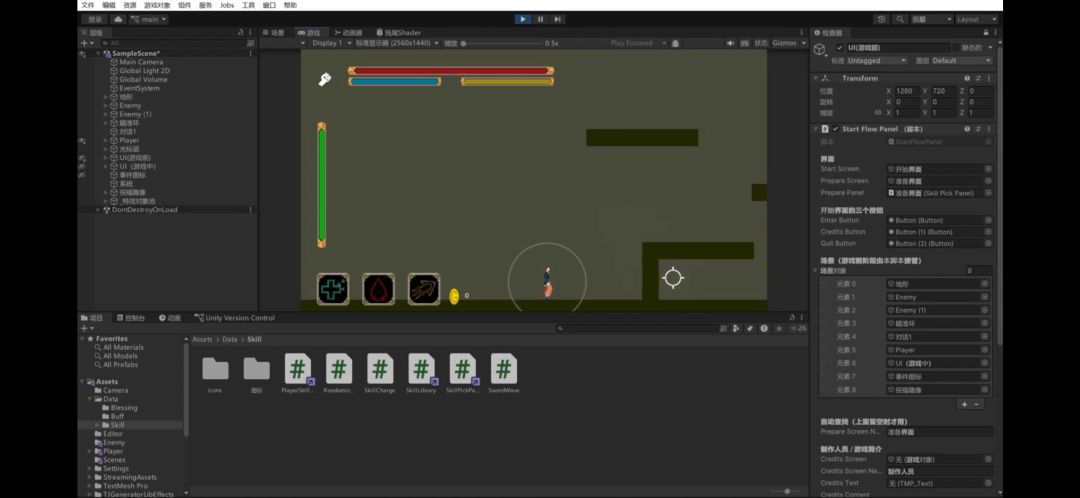Click Hierarchy search by type icon
The height and width of the screenshot is (498, 1080).
point(251,43)
